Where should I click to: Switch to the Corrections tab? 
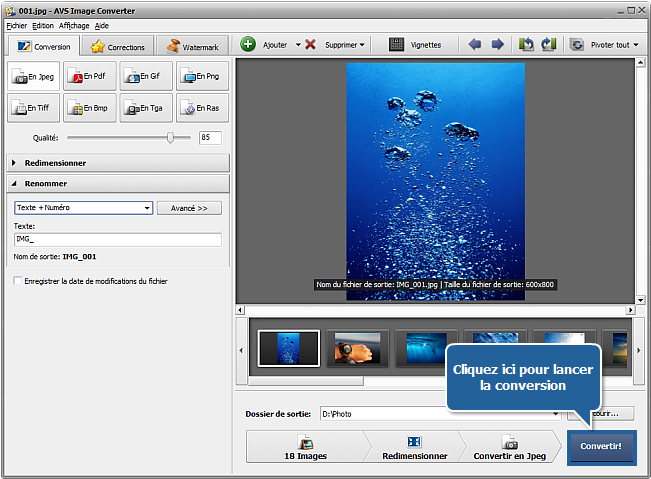click(118, 46)
